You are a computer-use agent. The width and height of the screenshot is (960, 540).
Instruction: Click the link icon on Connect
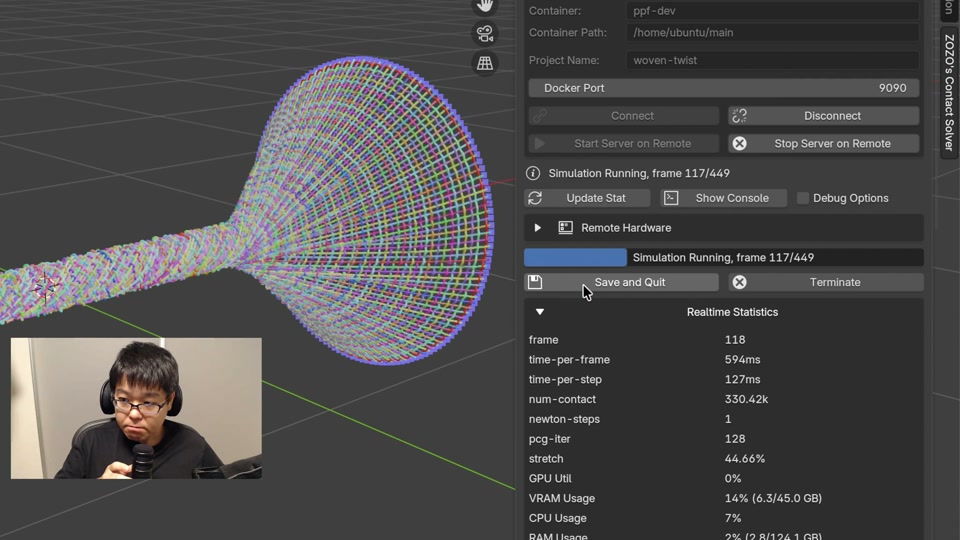(x=540, y=116)
